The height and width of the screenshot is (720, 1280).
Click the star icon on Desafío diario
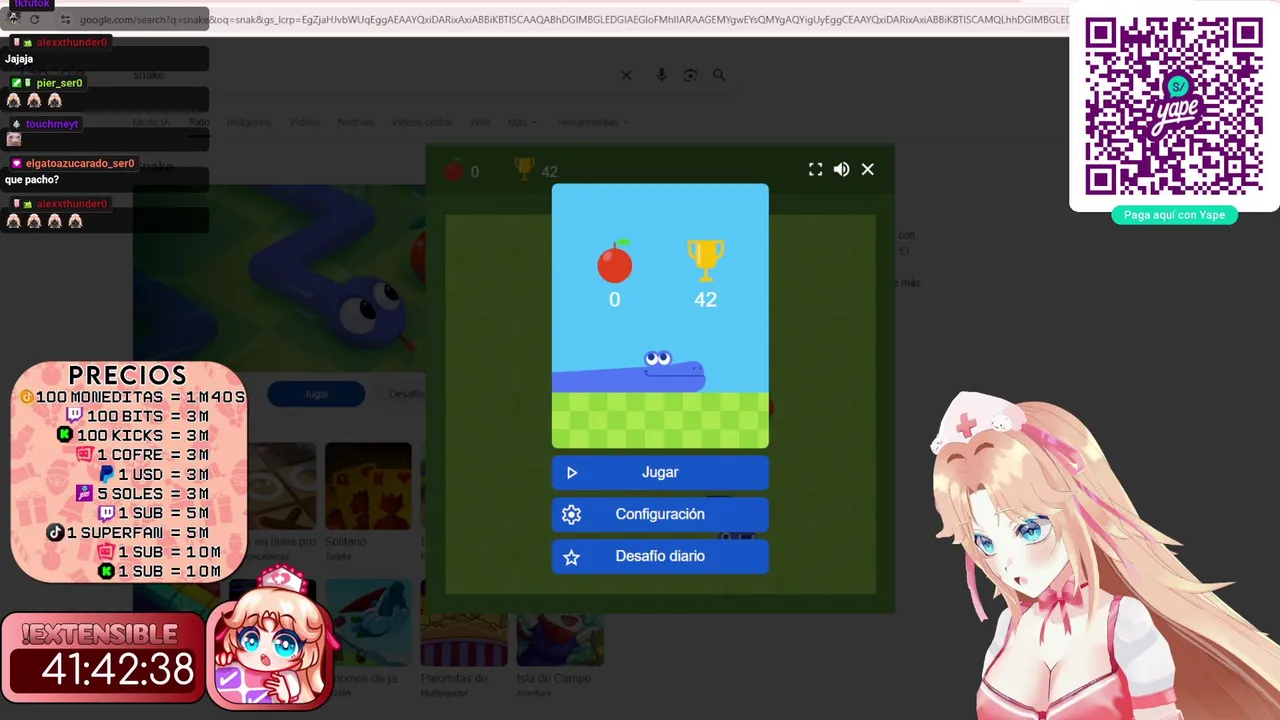click(x=572, y=557)
